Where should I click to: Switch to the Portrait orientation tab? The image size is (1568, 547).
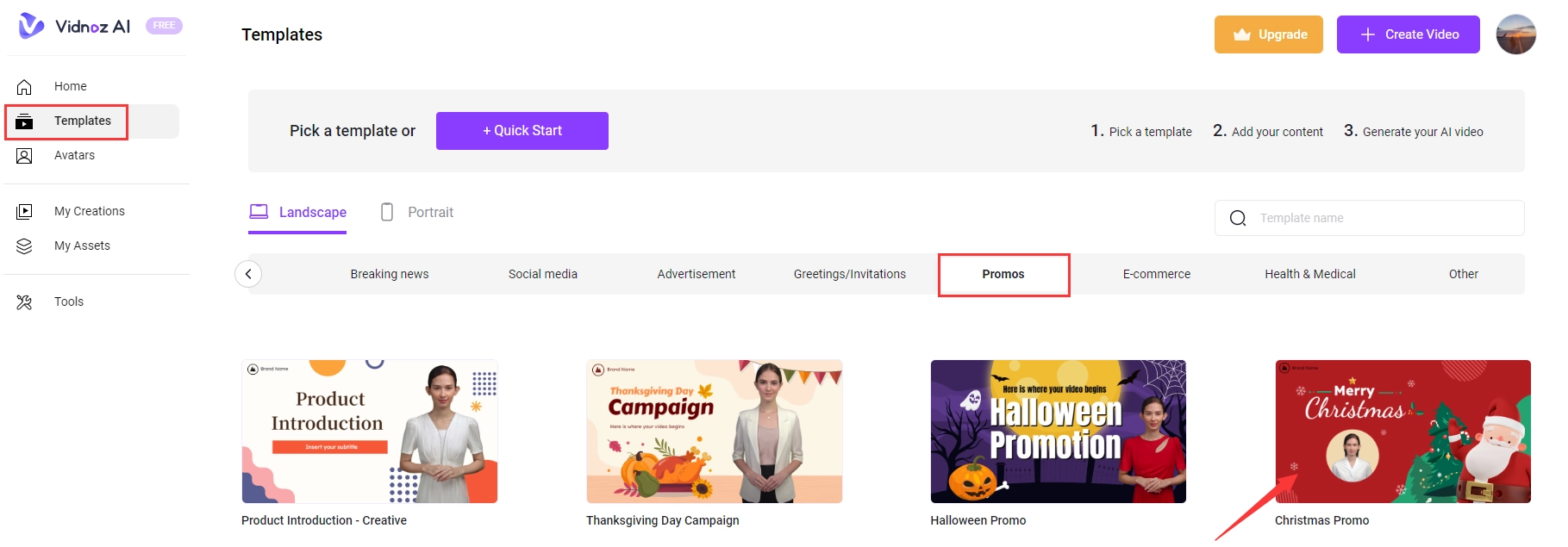[x=417, y=213]
